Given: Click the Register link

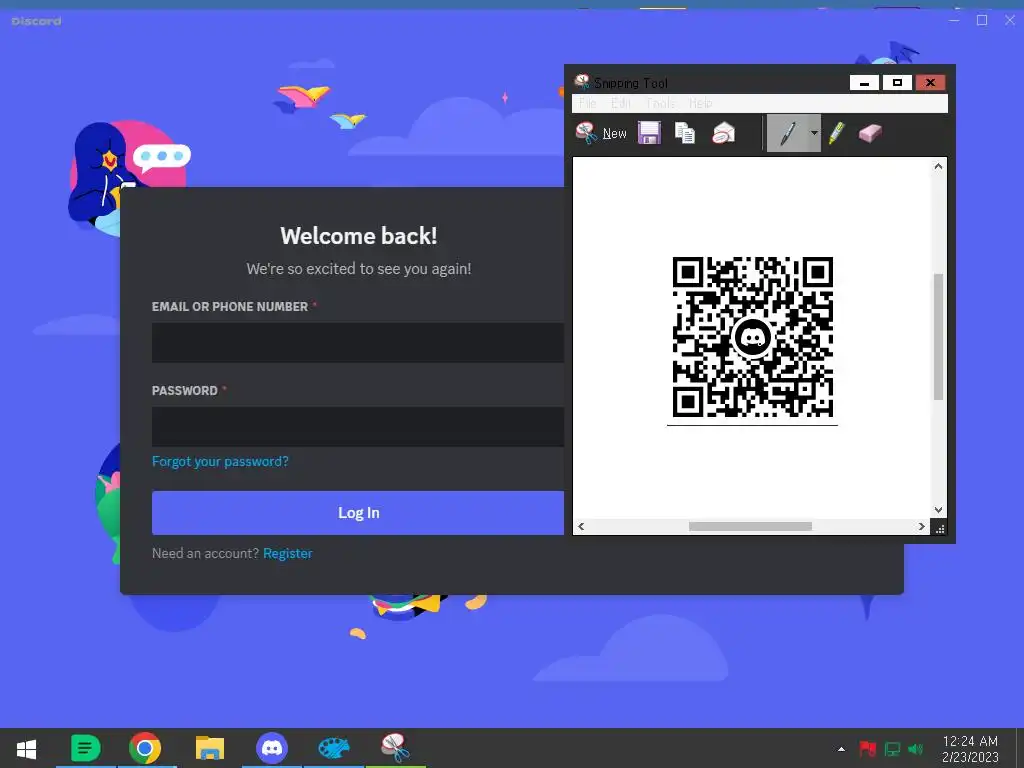Looking at the screenshot, I should (x=288, y=553).
